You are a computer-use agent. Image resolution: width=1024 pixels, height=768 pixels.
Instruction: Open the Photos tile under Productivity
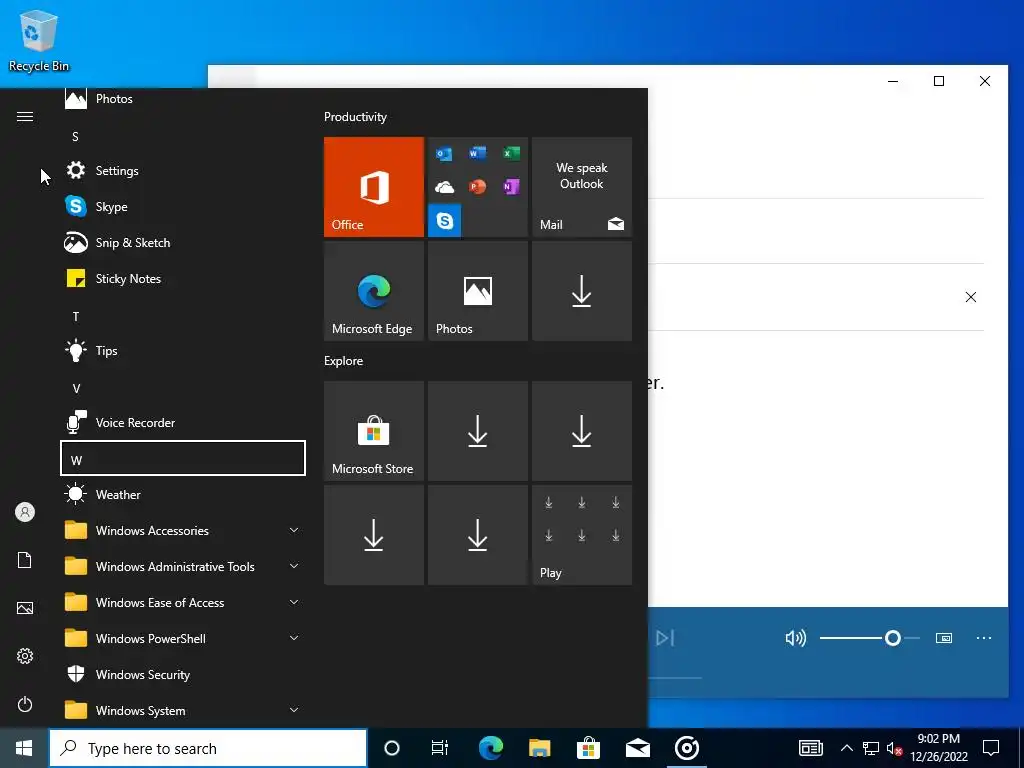[x=477, y=291]
